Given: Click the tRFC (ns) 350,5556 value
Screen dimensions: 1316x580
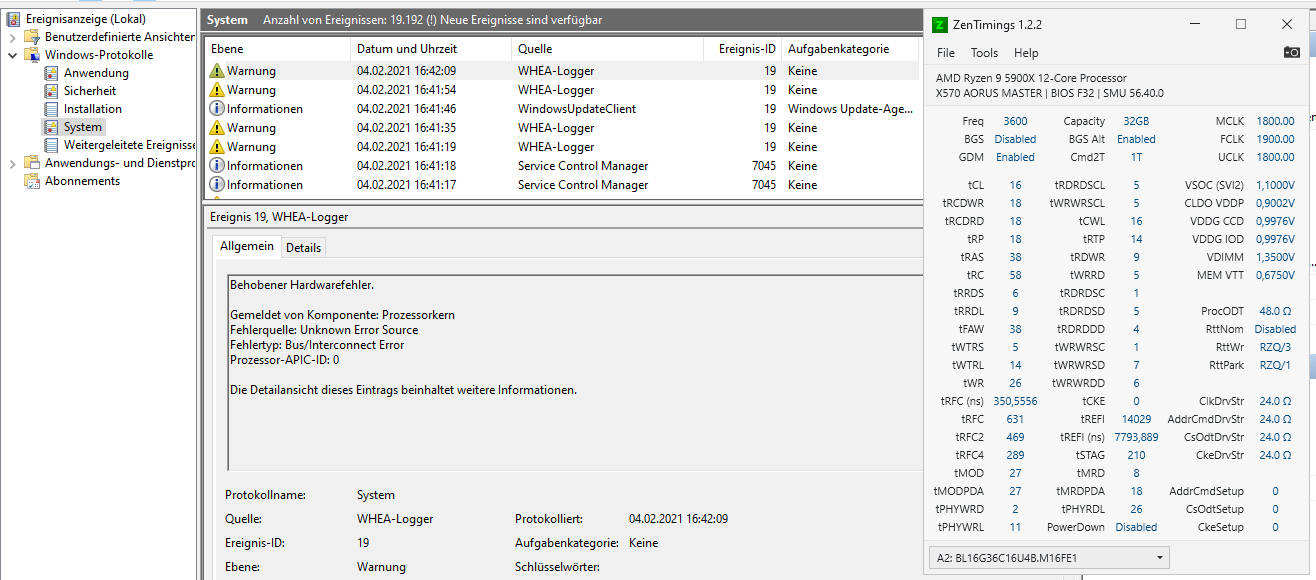Looking at the screenshot, I should click(1015, 401).
